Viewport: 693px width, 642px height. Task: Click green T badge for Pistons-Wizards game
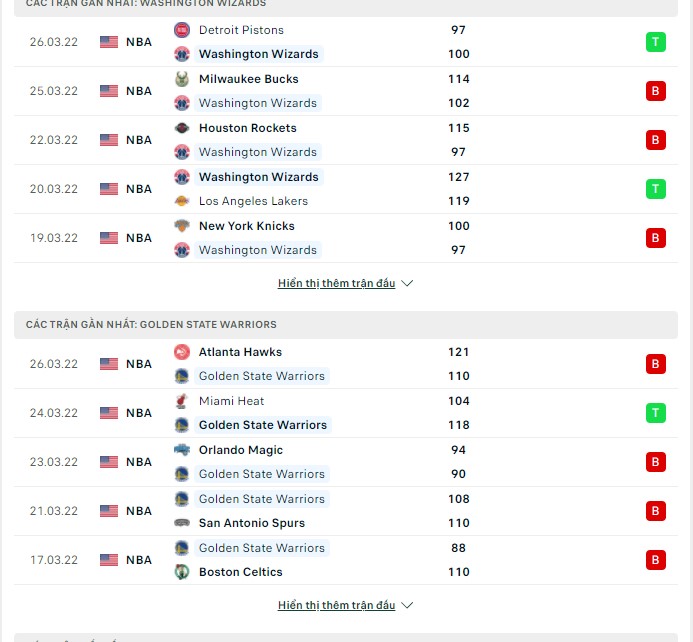click(655, 42)
